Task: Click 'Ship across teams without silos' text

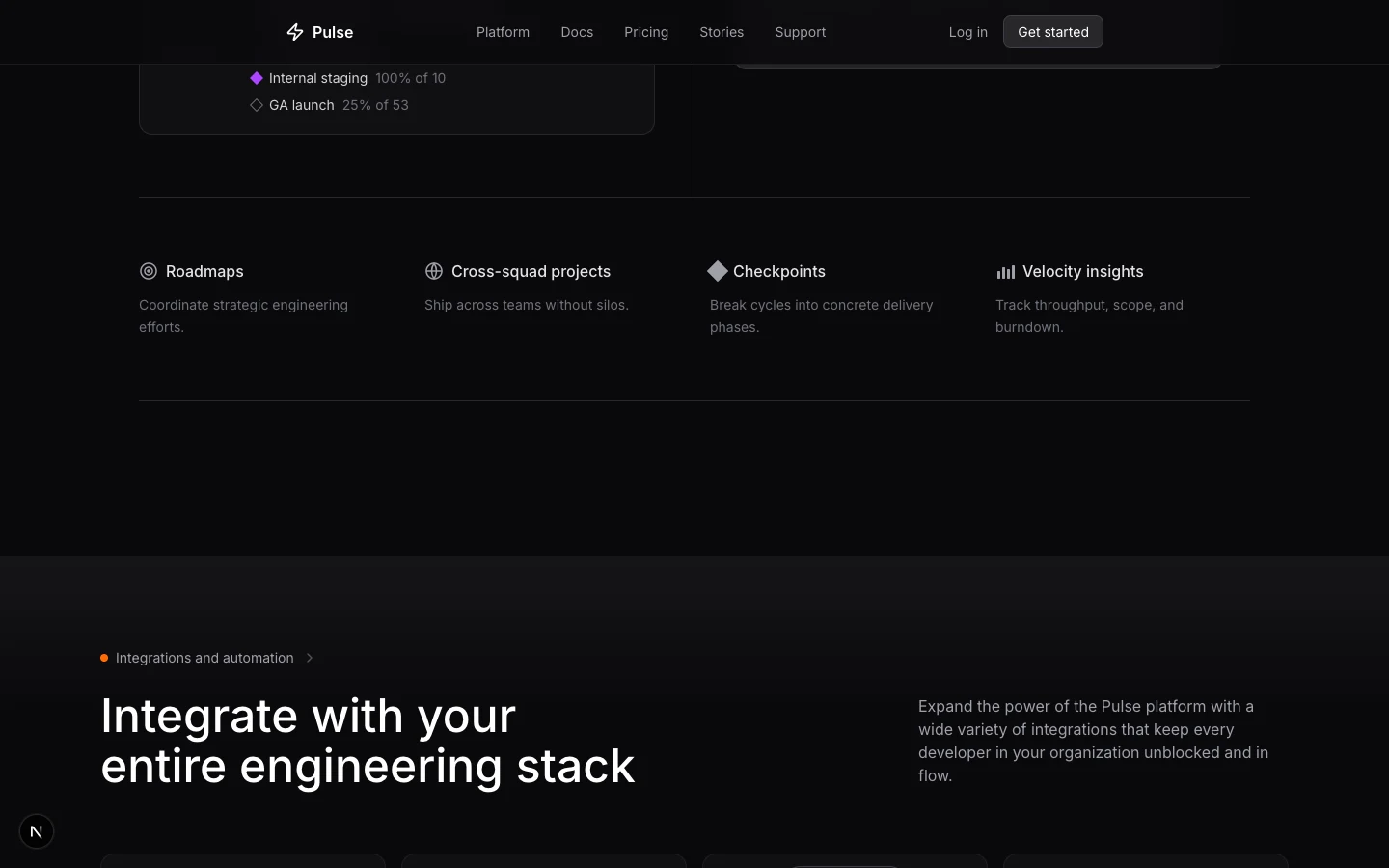Action: pyautogui.click(x=527, y=305)
